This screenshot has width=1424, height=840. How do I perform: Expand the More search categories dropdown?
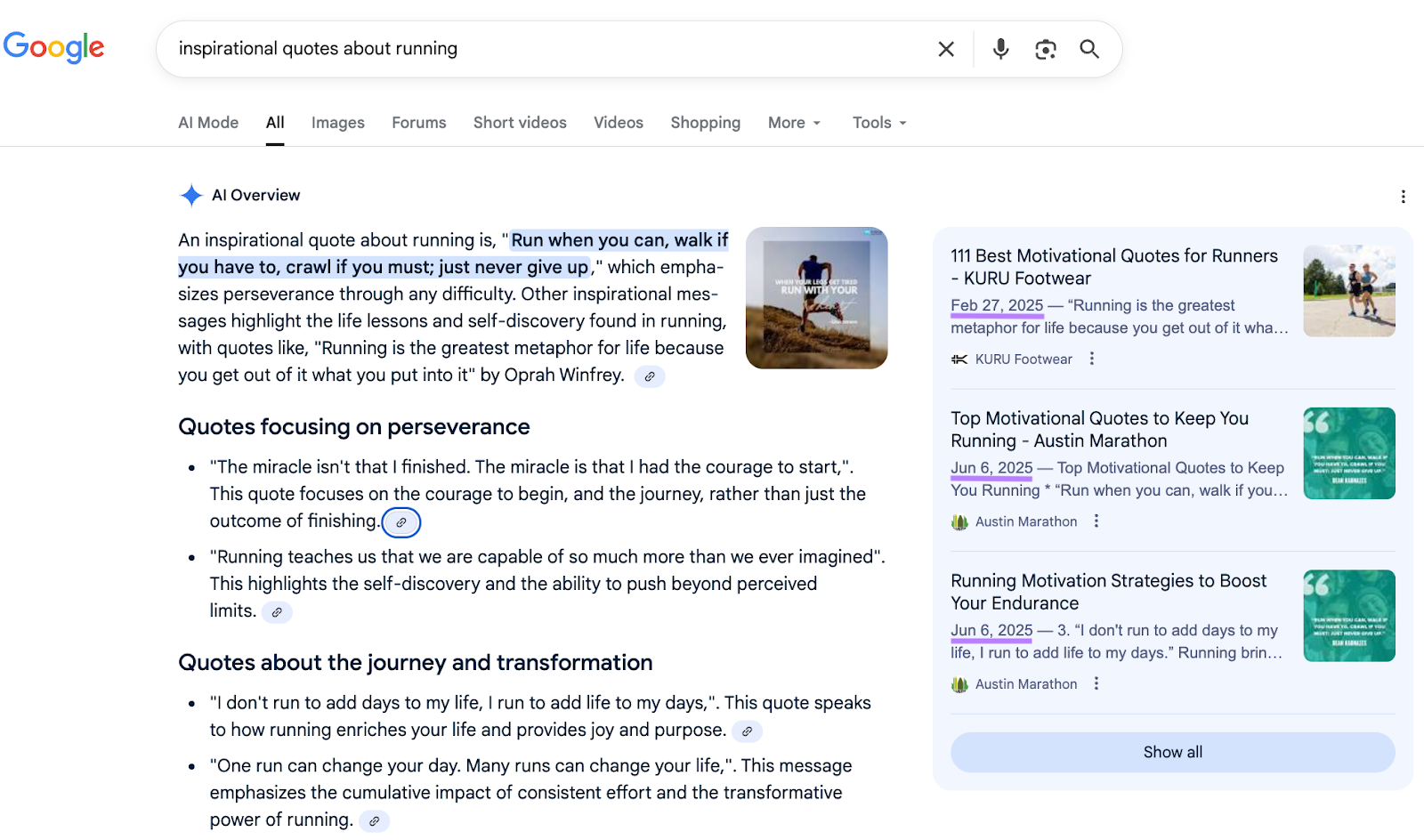793,122
